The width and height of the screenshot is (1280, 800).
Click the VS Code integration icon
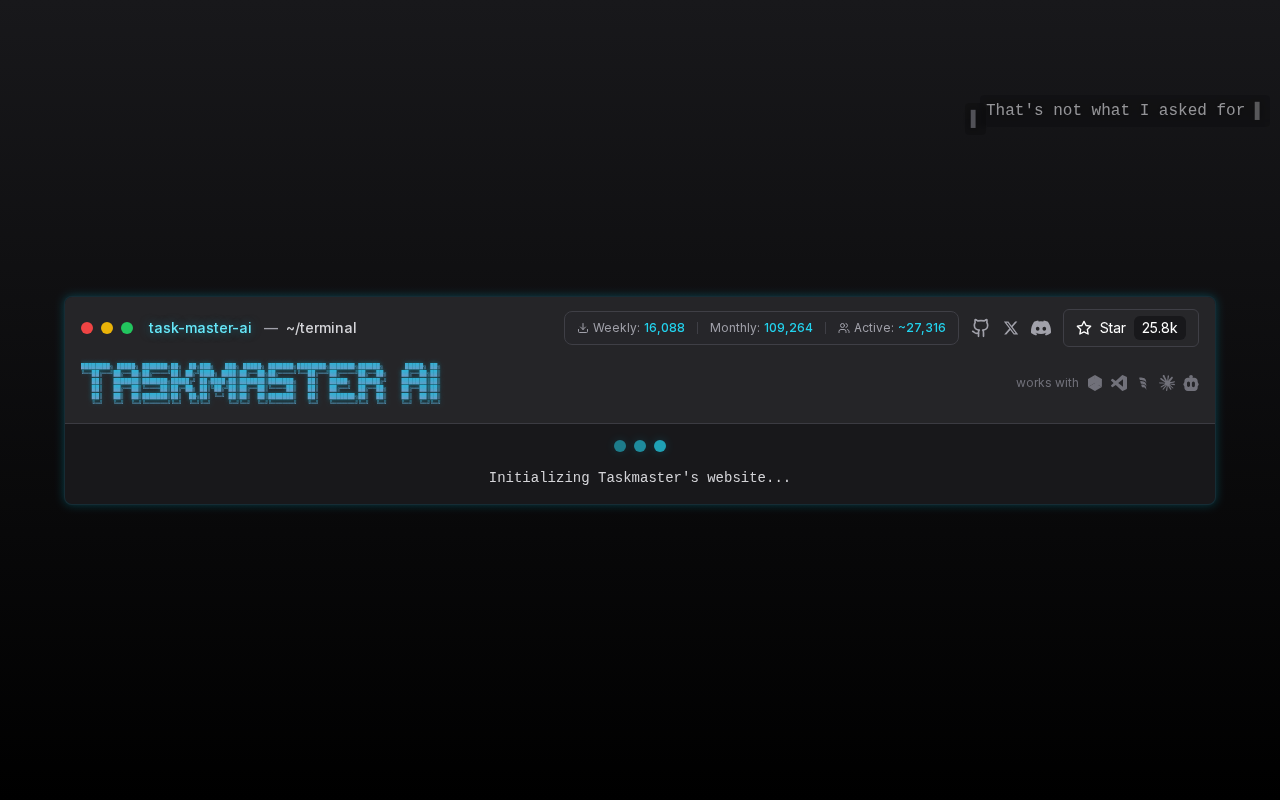point(1118,382)
